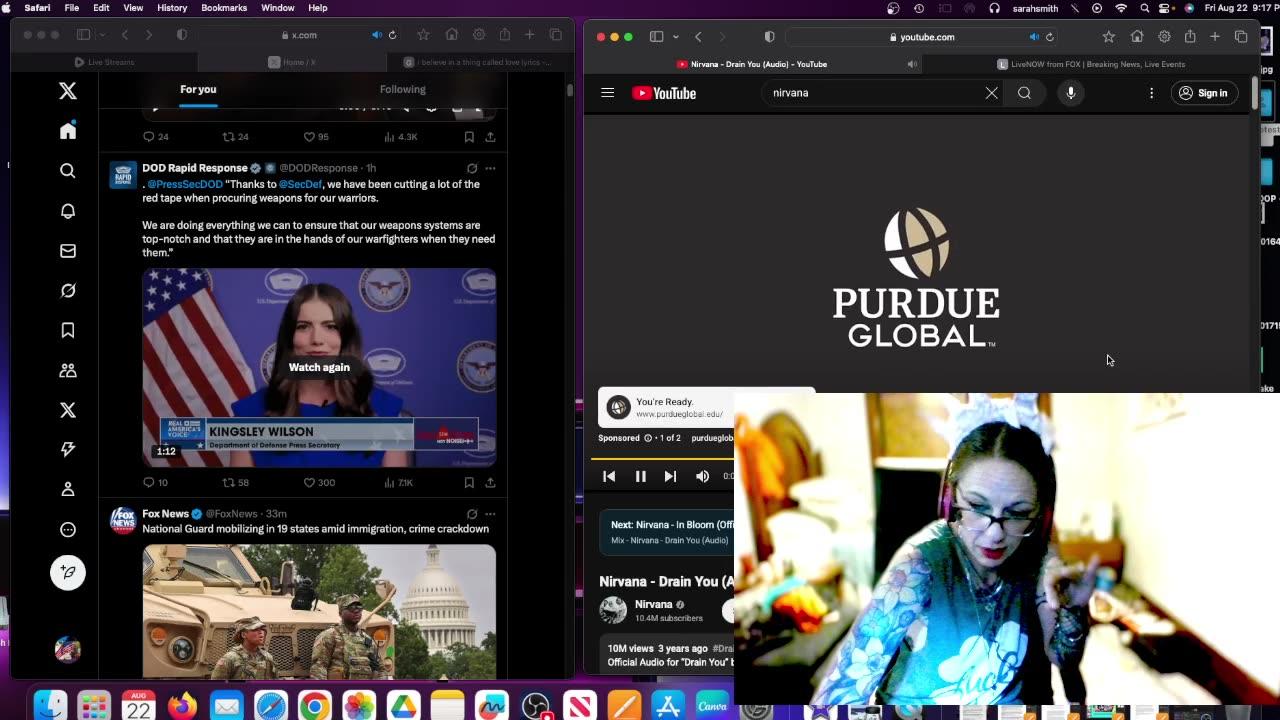Viewport: 1280px width, 720px height.
Task: Start YouTube voice search microphone
Action: click(x=1070, y=93)
